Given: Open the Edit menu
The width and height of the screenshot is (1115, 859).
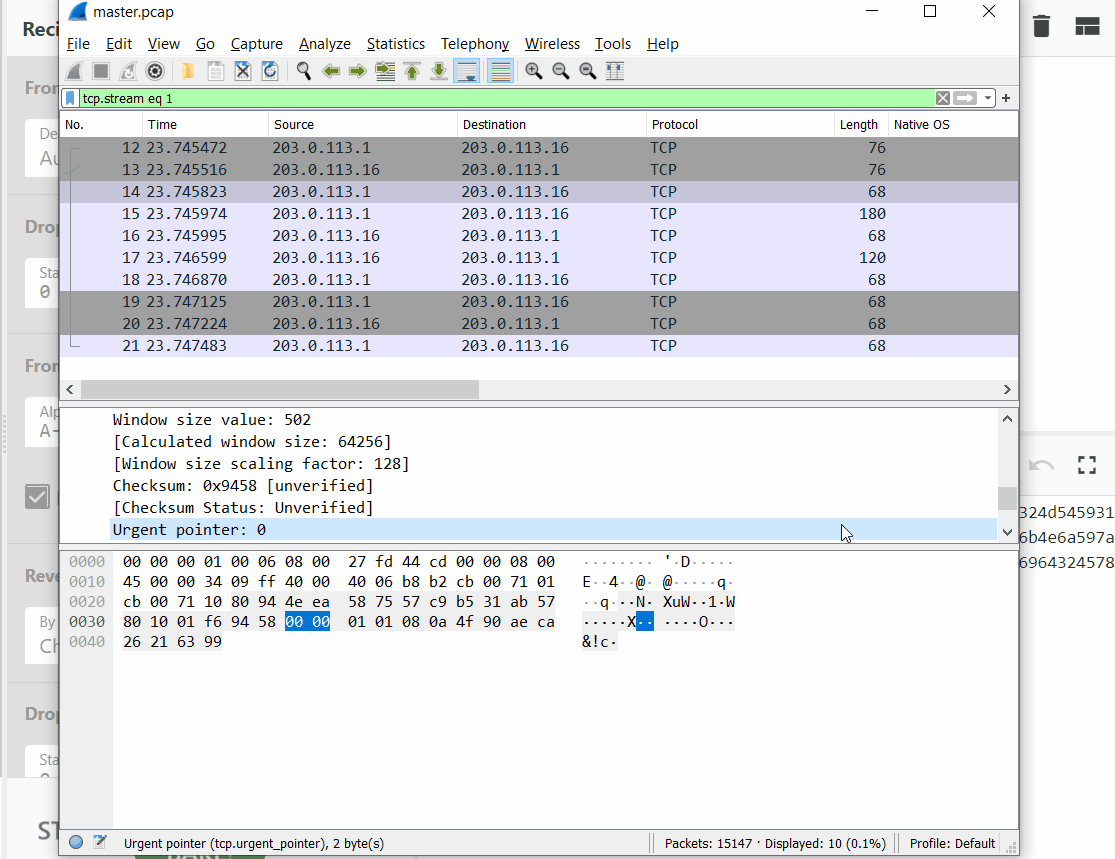Looking at the screenshot, I should (119, 44).
